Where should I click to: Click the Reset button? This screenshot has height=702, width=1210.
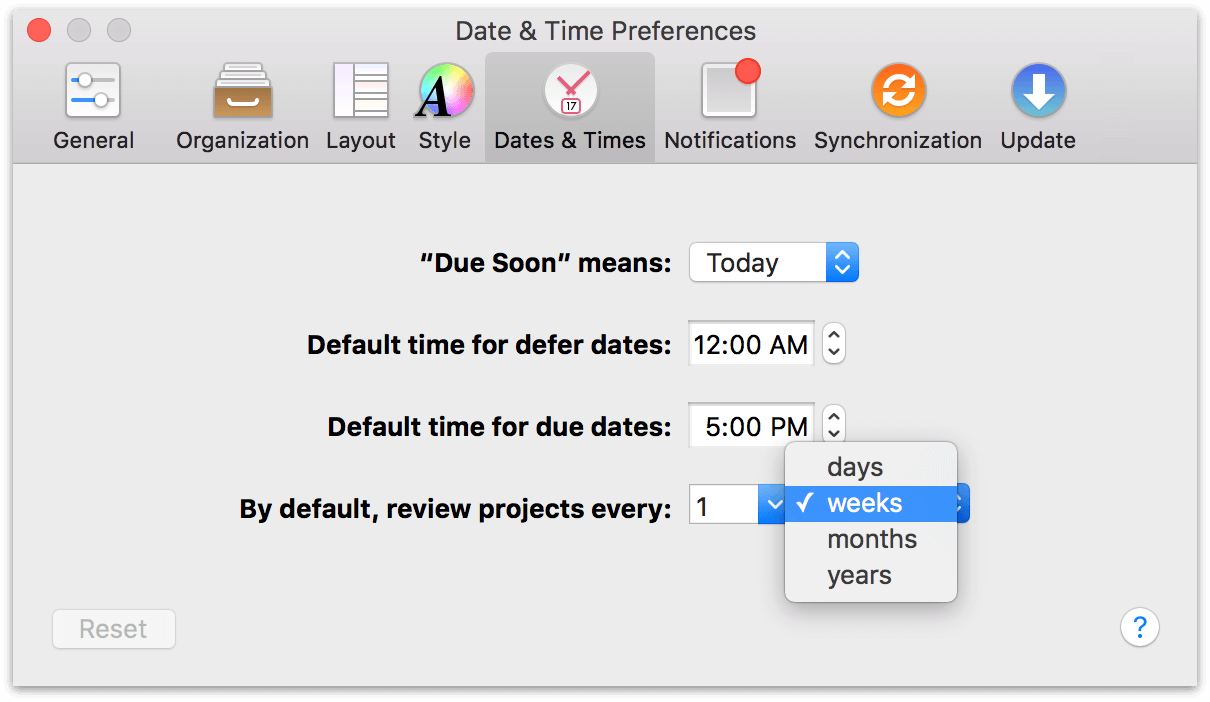click(114, 629)
